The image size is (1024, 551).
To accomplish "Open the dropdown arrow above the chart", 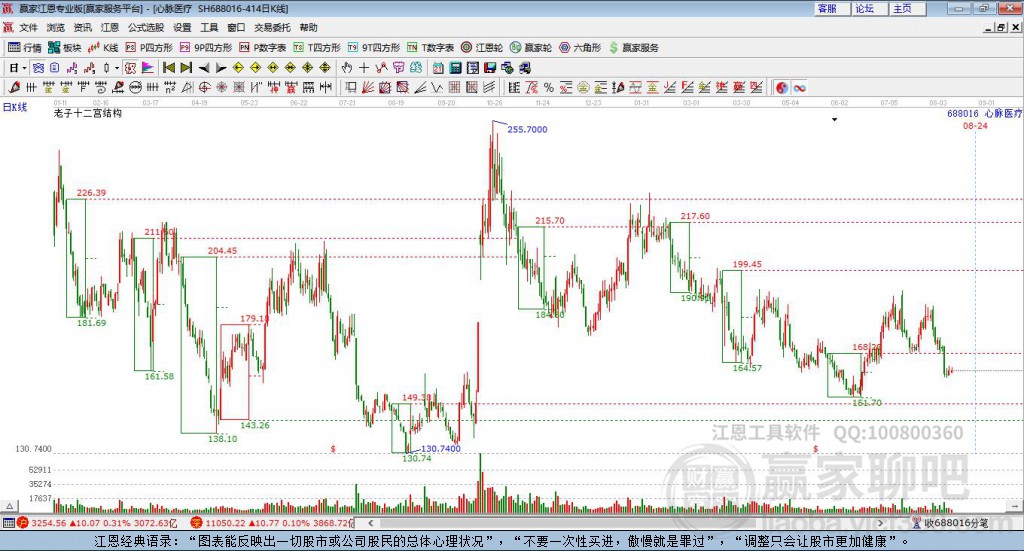I will (x=834, y=119).
